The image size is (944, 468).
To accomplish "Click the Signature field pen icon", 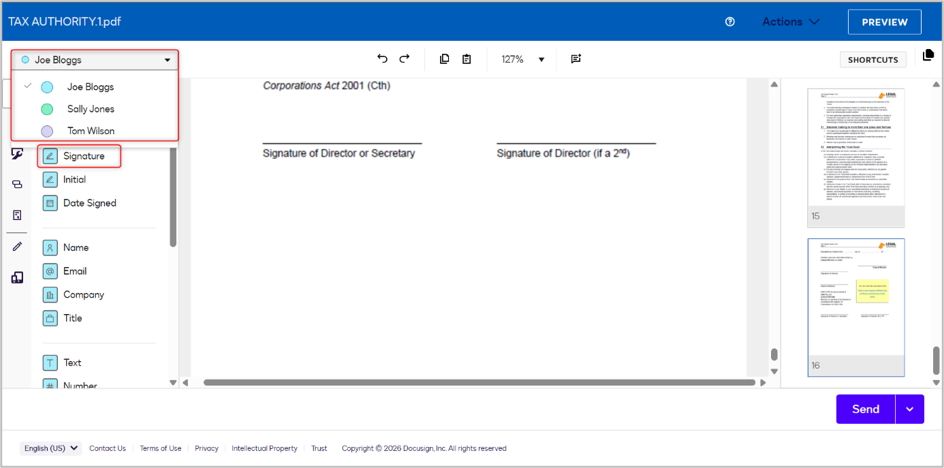I will click(x=50, y=156).
